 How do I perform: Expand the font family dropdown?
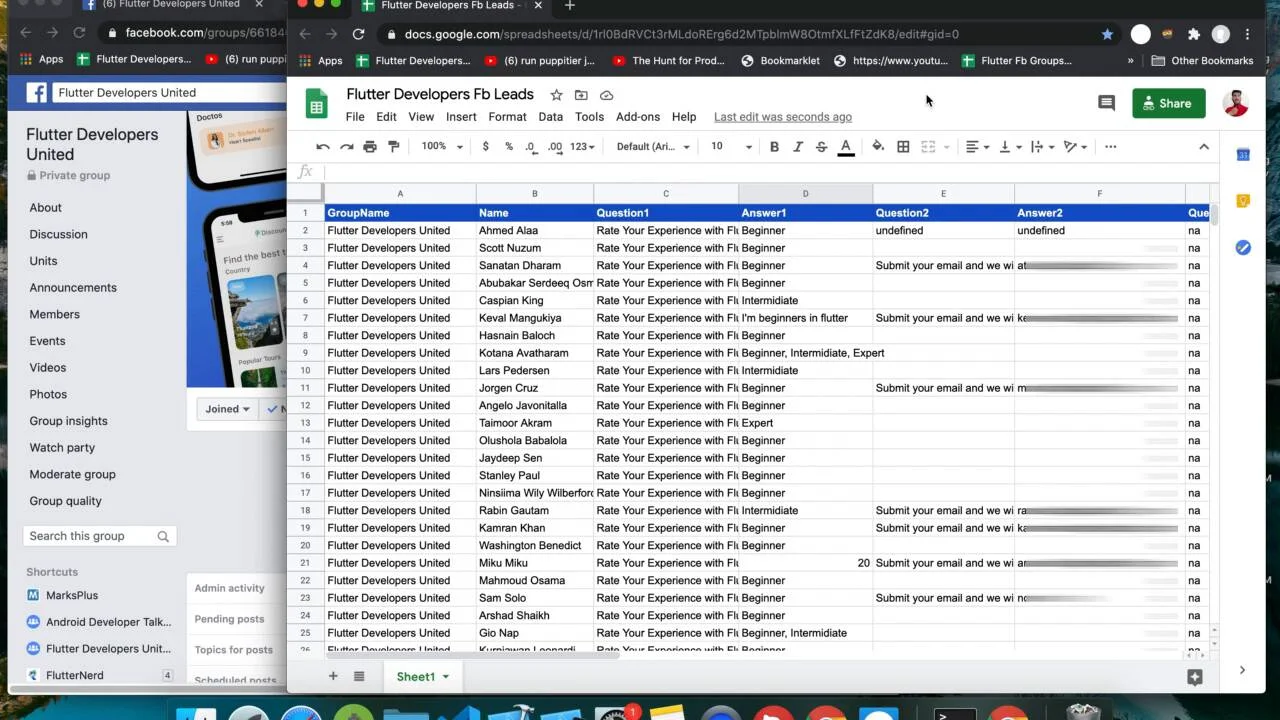click(x=652, y=147)
